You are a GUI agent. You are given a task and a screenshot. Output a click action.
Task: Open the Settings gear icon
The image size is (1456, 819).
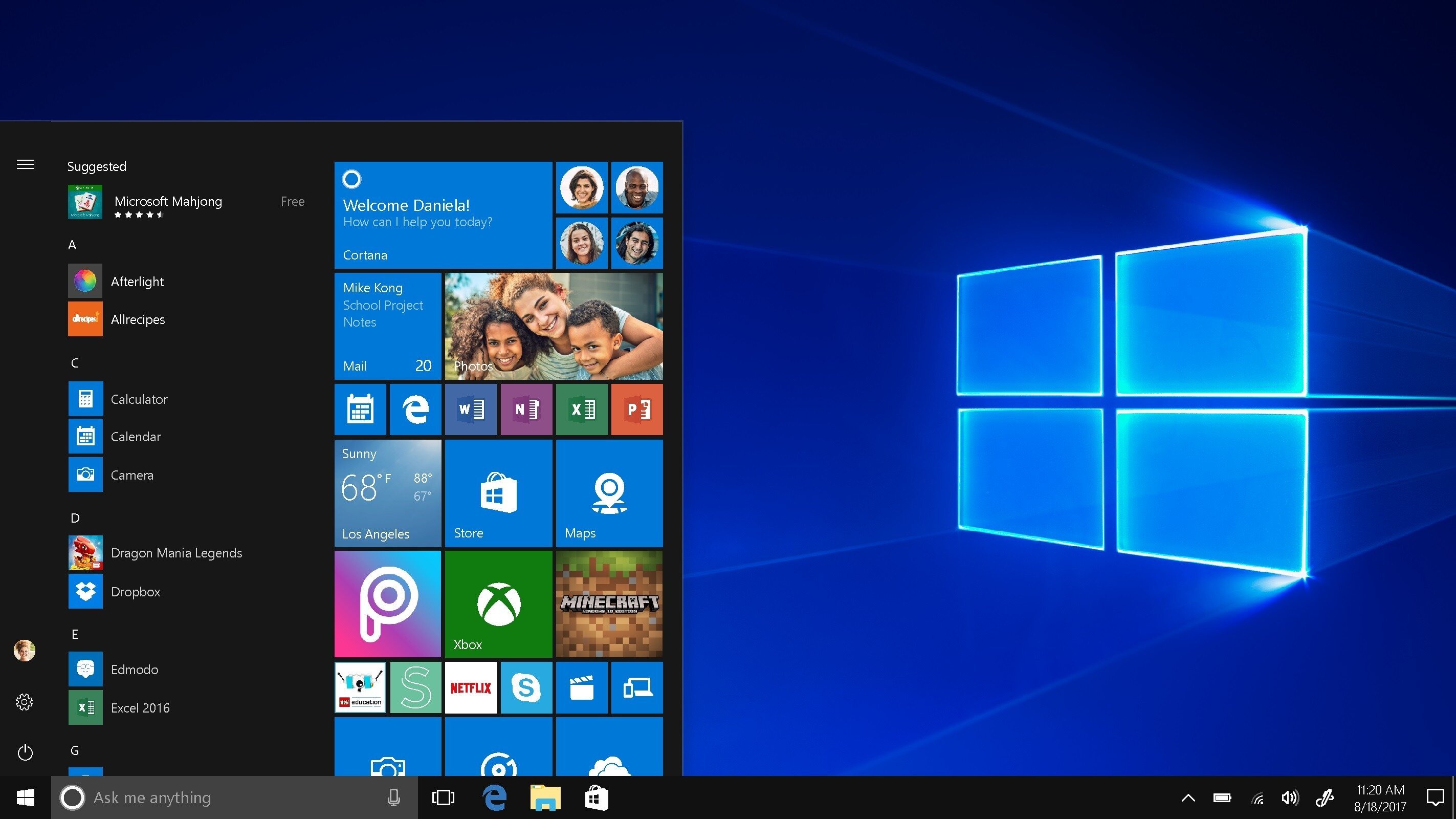point(24,701)
